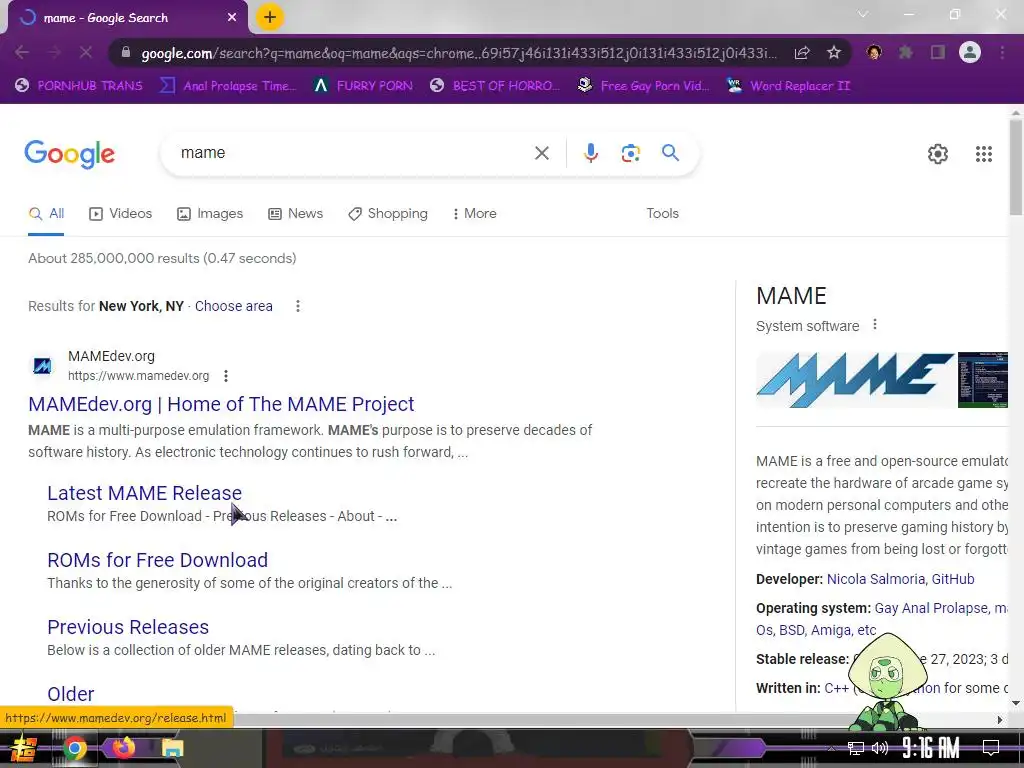The width and height of the screenshot is (1024, 768).
Task: View the MAME screenshot thumbnail
Action: pyautogui.click(x=983, y=380)
